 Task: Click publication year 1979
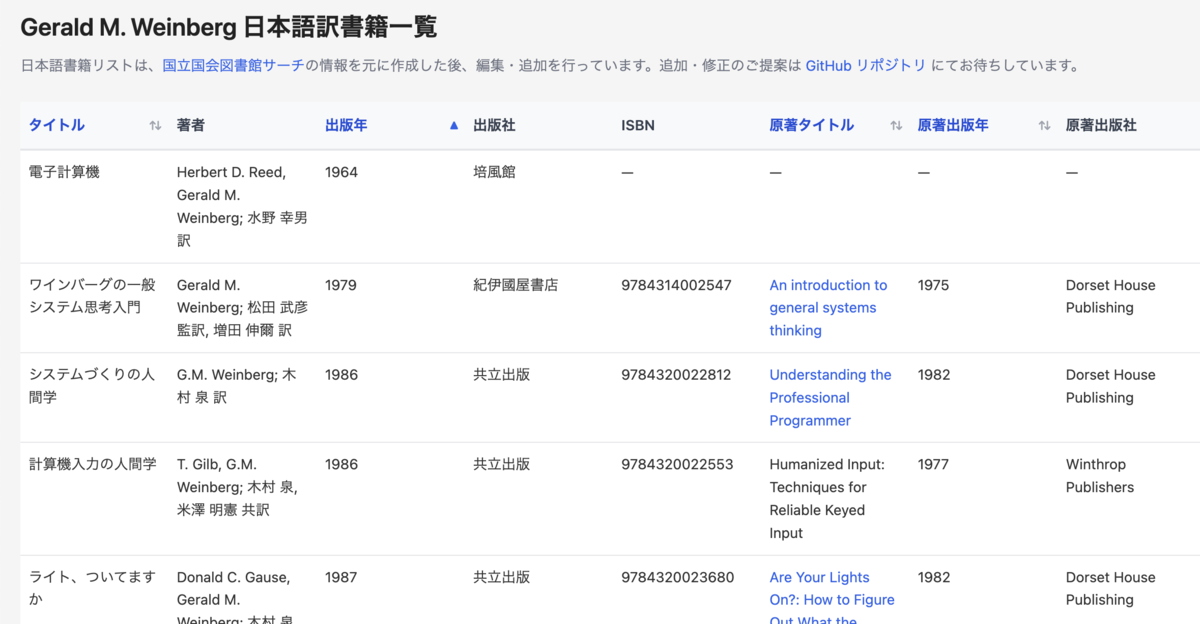(x=341, y=285)
